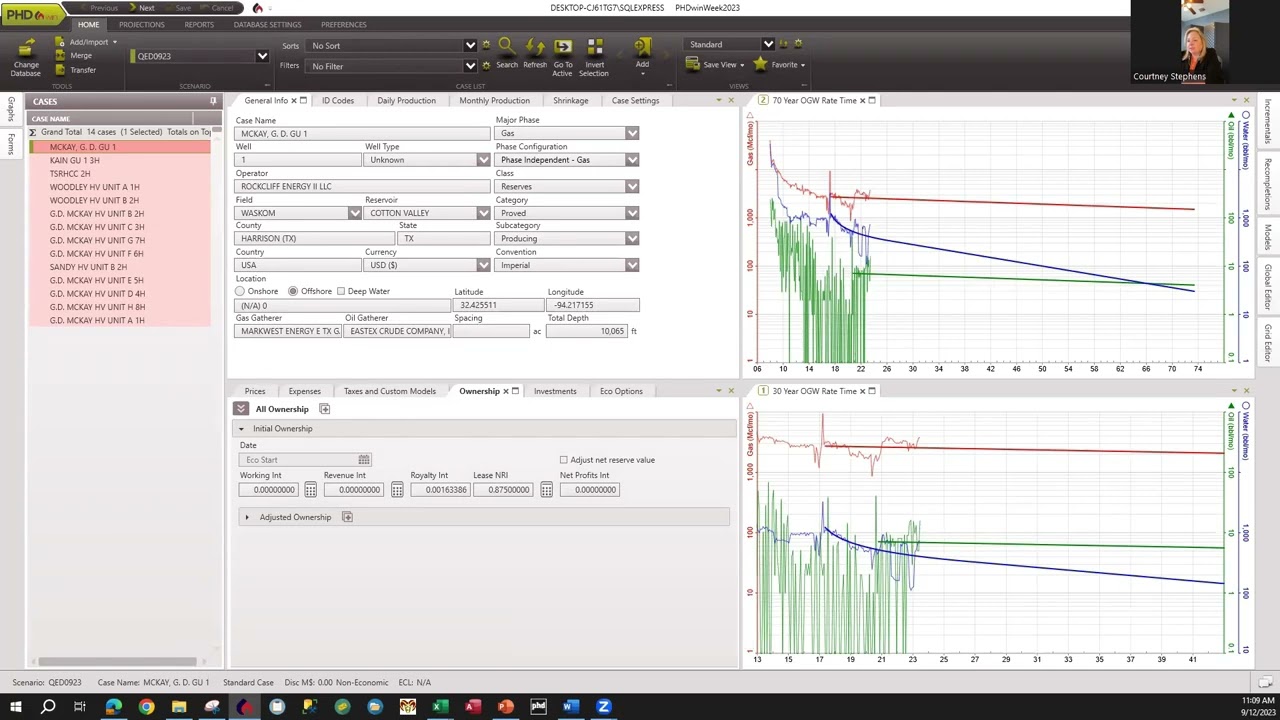Viewport: 1280px width, 720px height.
Task: Open the Graphs side tab
Action: 11,108
